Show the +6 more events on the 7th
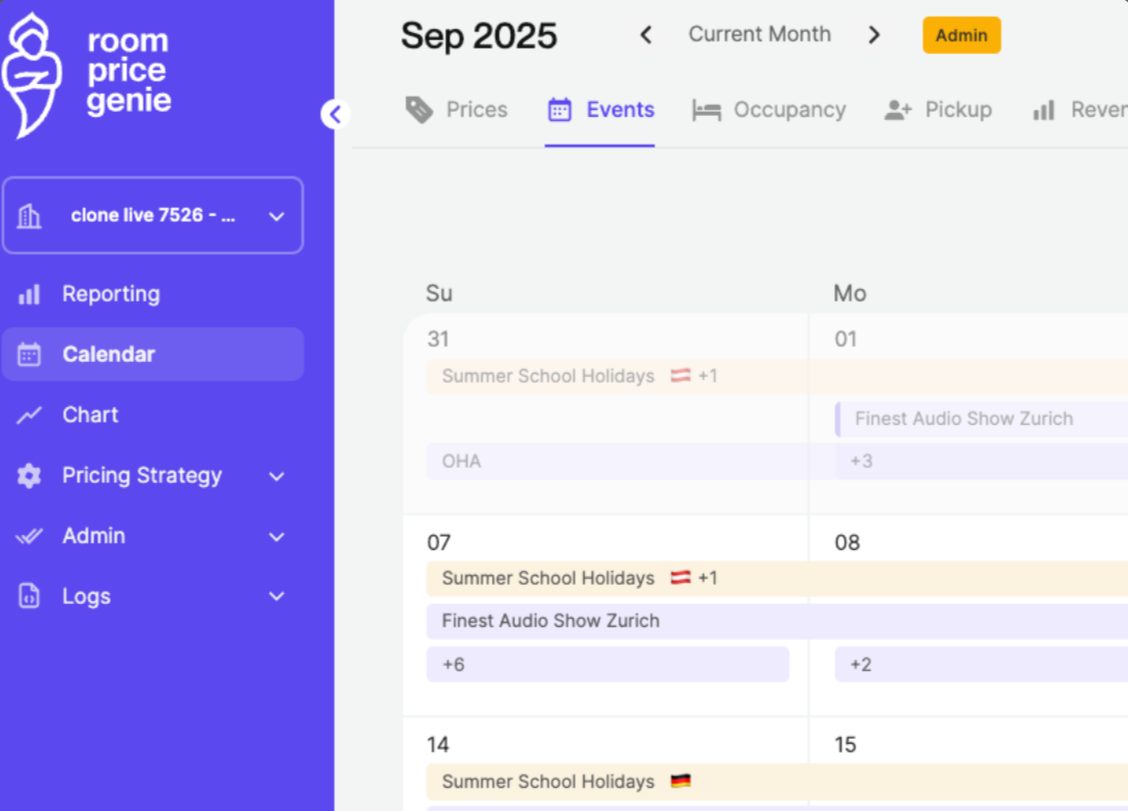 point(607,664)
